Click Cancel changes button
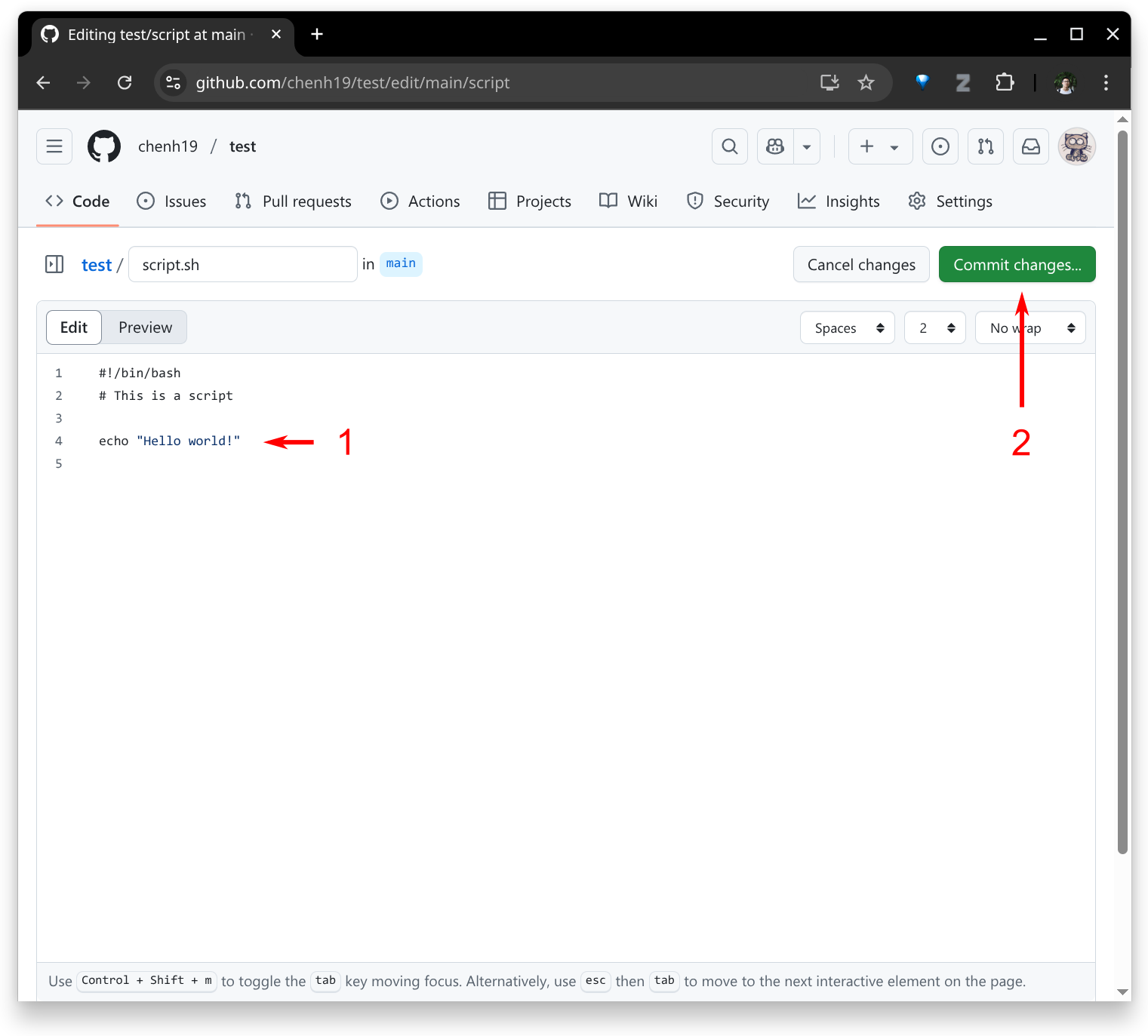Viewport: 1148px width, 1036px height. [x=861, y=264]
